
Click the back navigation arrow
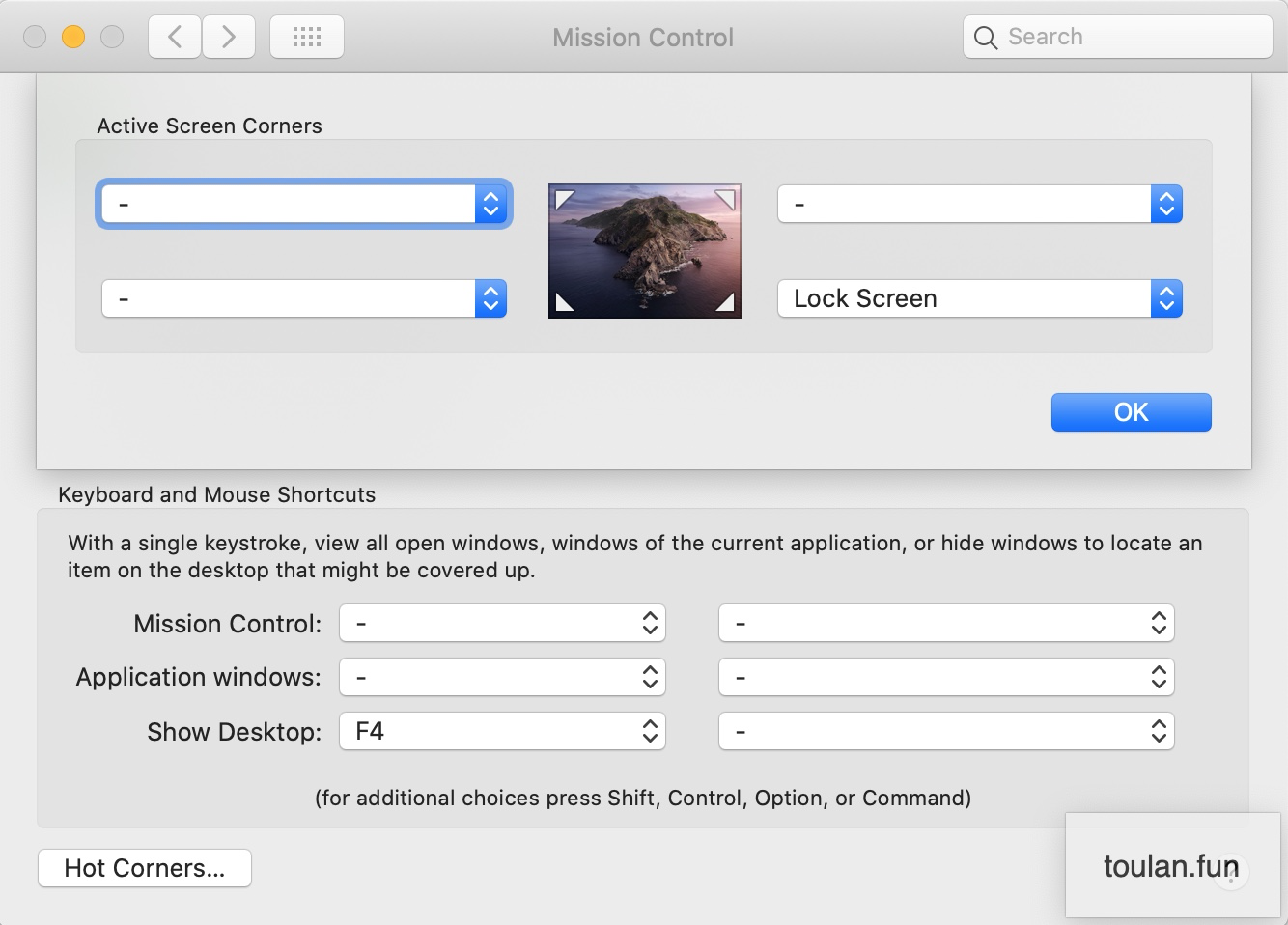174,37
